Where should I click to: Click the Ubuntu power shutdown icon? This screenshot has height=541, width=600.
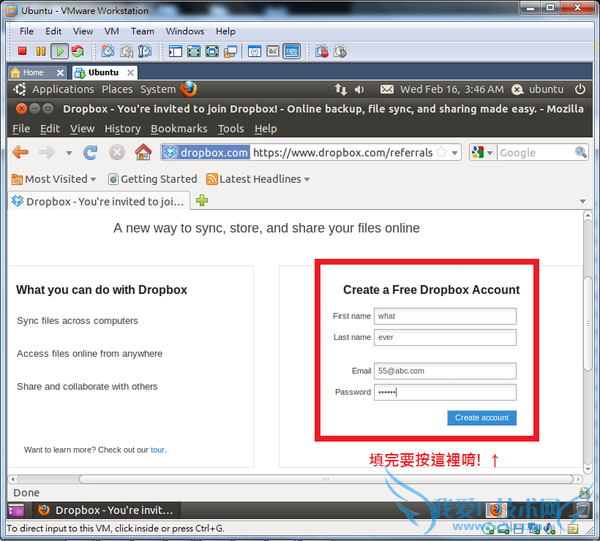(x=580, y=89)
